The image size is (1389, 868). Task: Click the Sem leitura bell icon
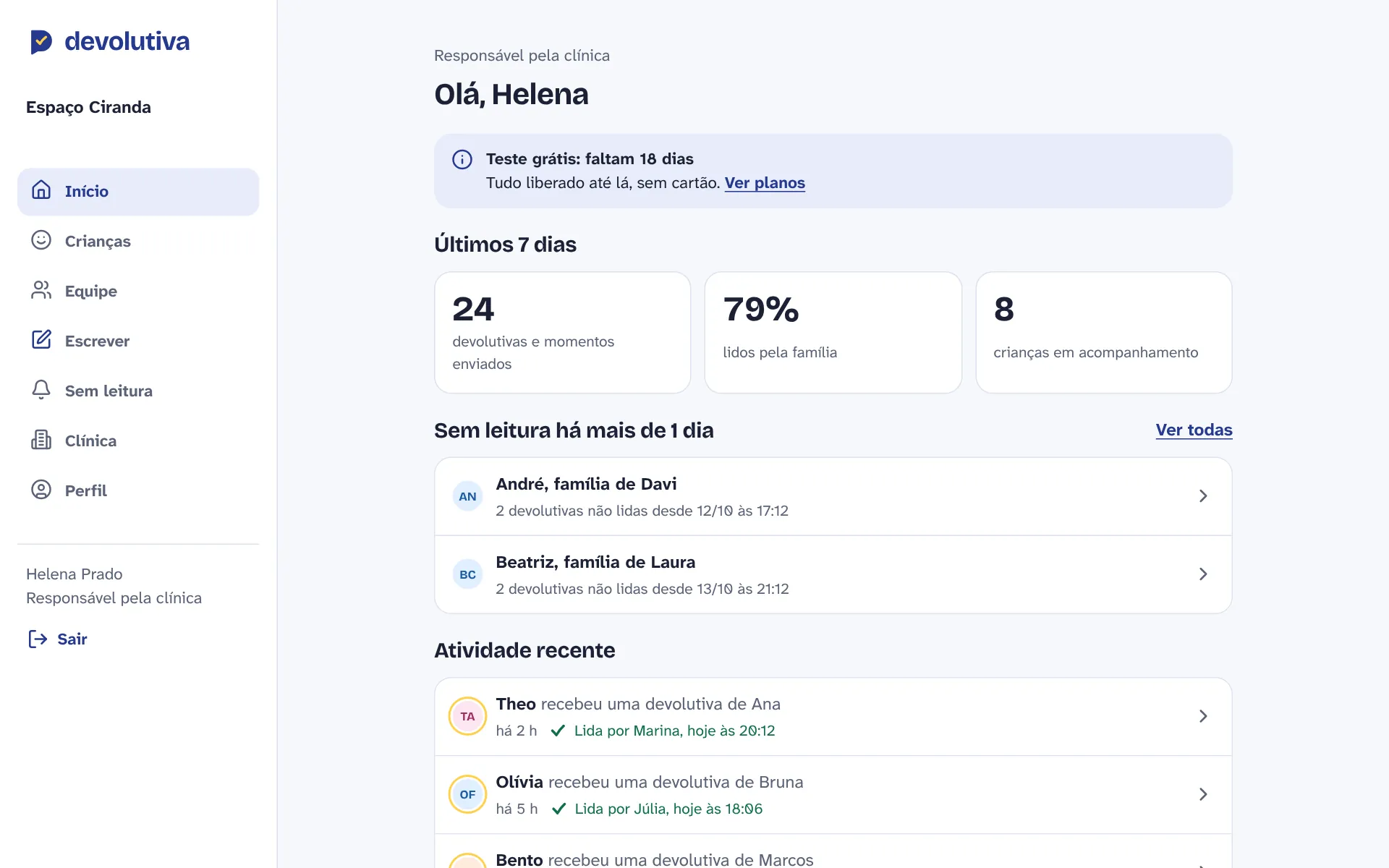tap(41, 390)
